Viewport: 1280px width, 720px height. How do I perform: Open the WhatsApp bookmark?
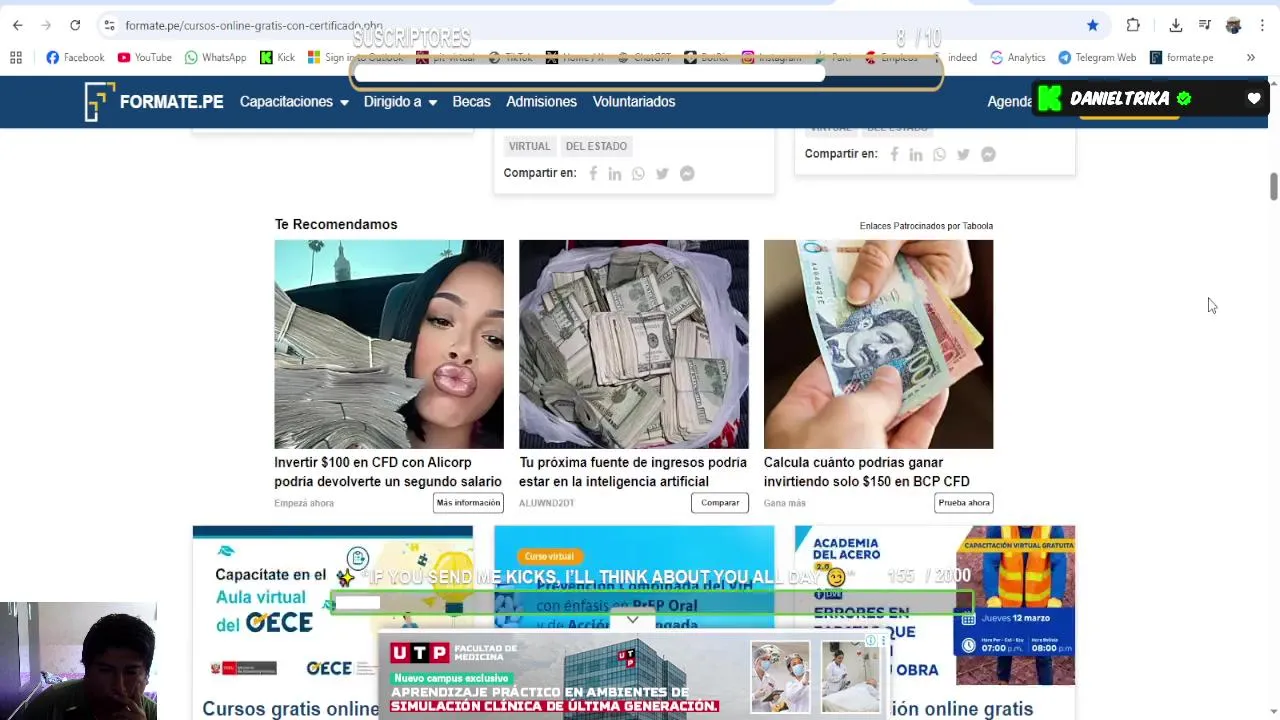tap(215, 57)
